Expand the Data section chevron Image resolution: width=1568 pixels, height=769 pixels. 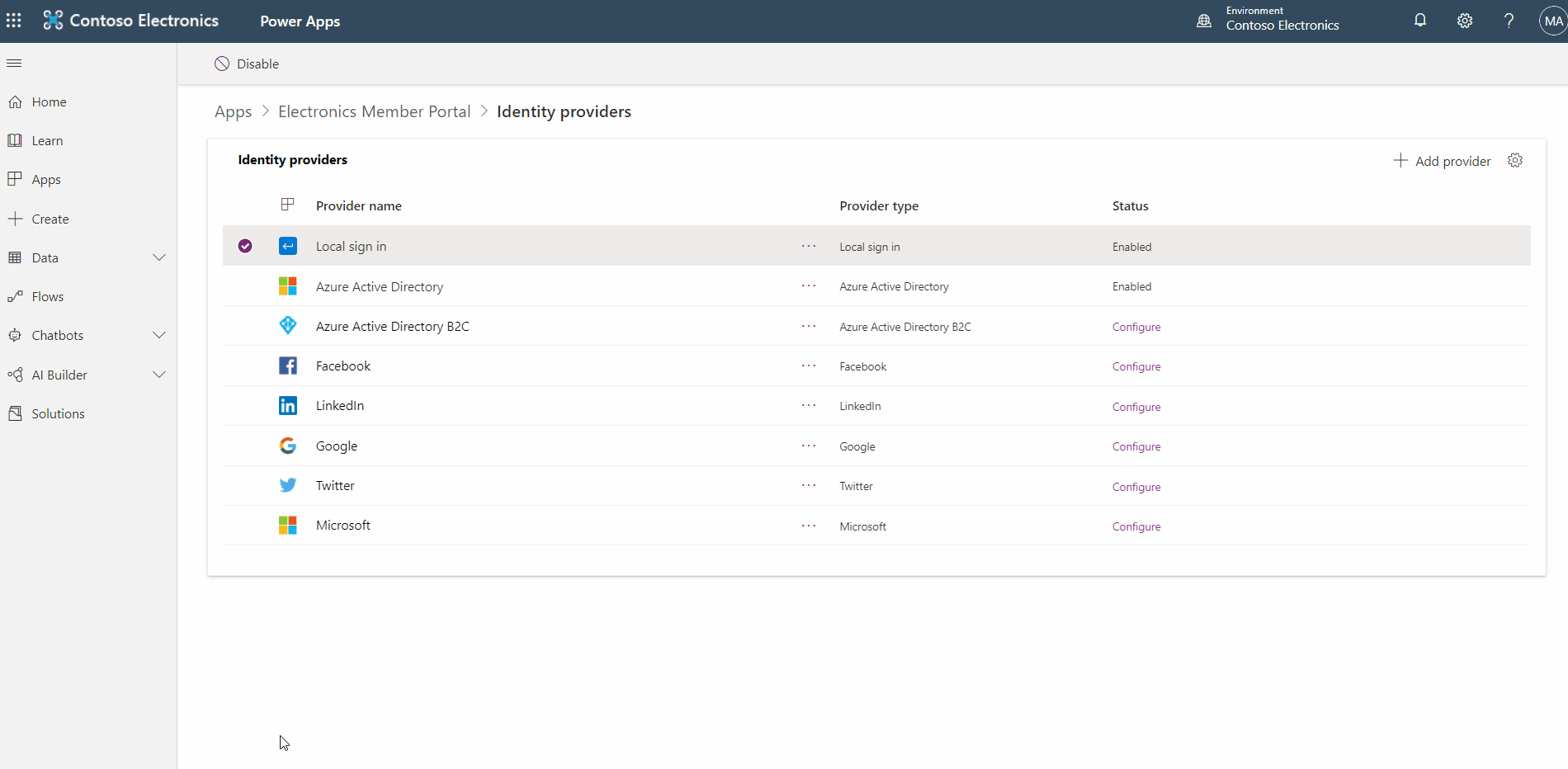click(159, 257)
